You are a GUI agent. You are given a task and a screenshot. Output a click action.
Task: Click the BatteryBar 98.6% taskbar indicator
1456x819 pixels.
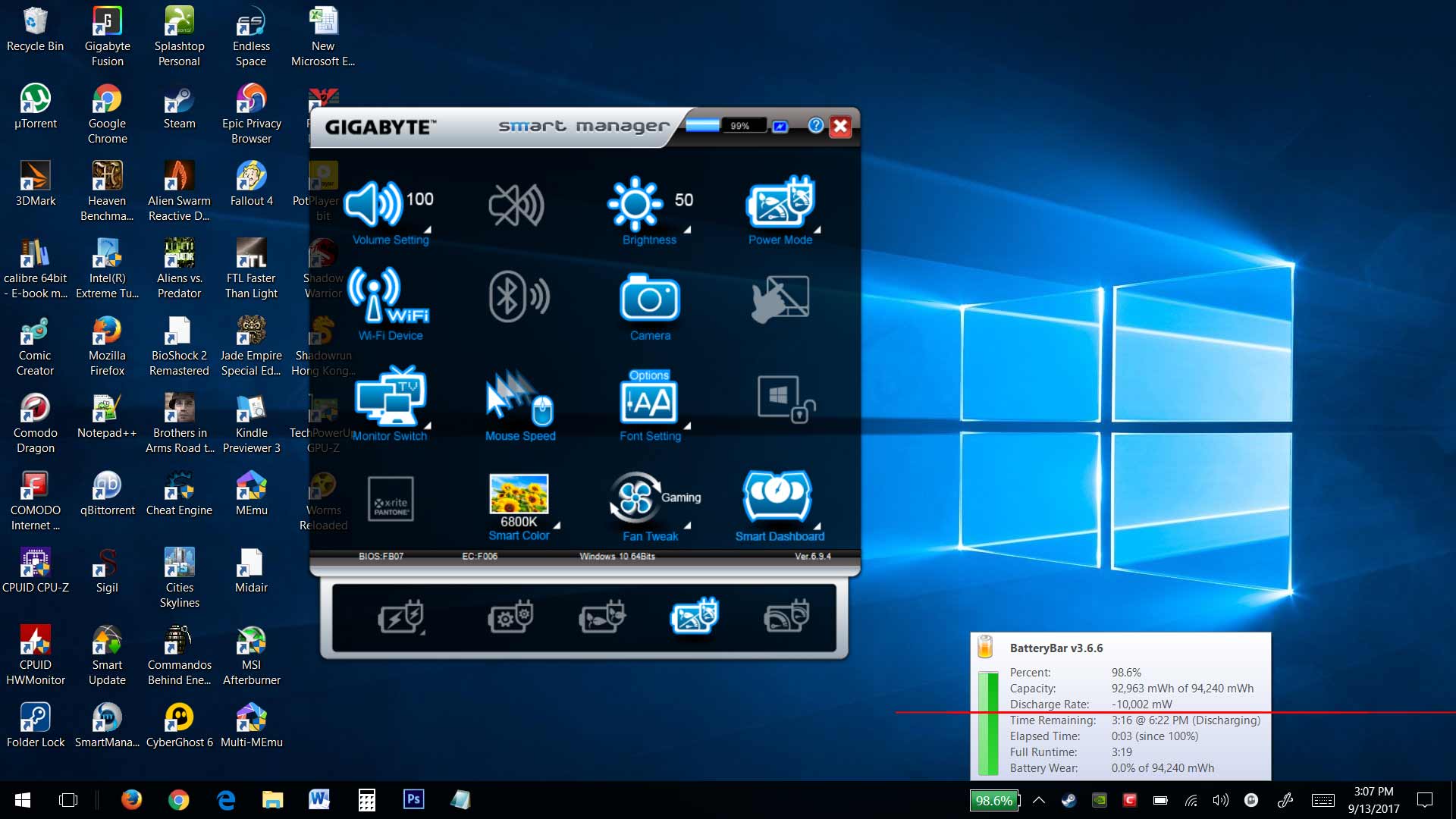click(x=994, y=800)
